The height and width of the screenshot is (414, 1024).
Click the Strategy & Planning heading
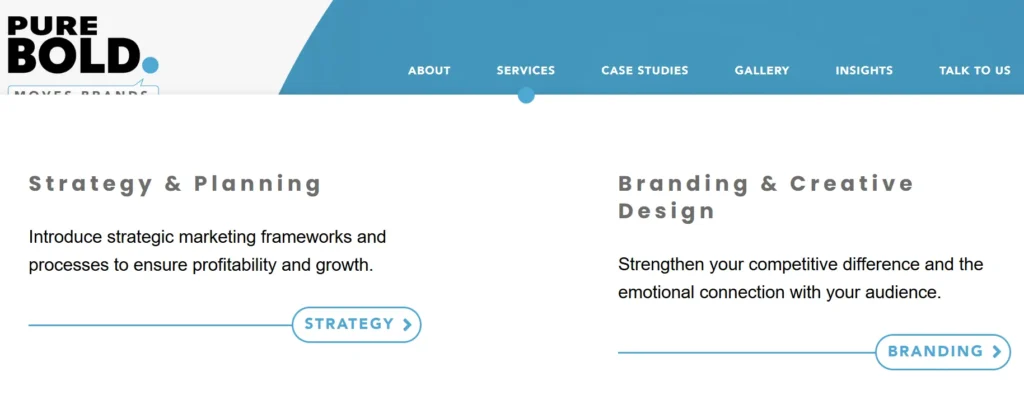[x=175, y=184]
